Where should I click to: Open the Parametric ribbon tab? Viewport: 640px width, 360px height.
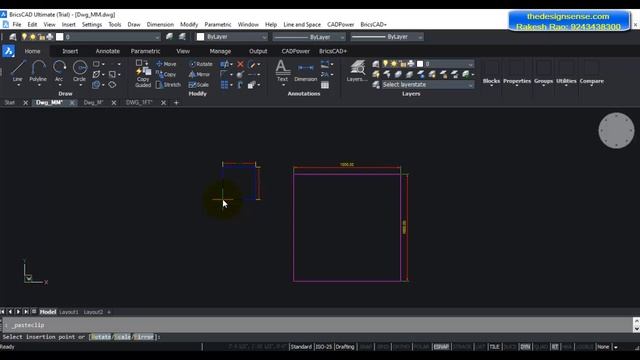145,51
